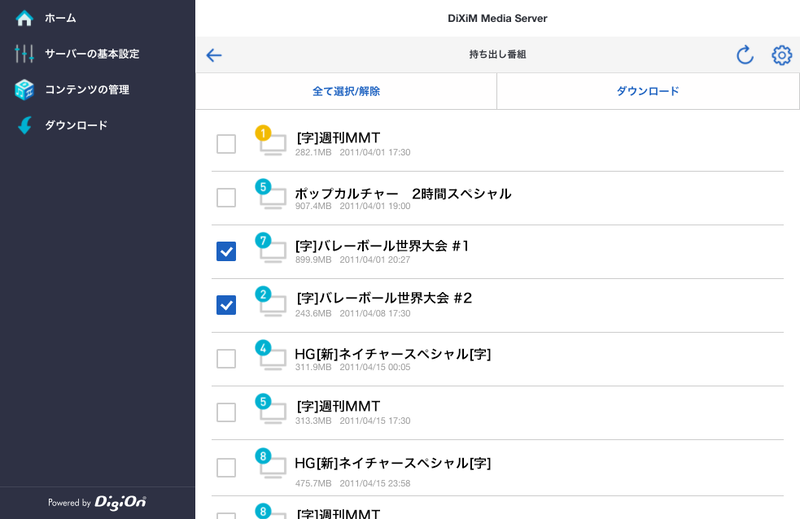
Task: Click the 475.7MB size text
Action: tap(313, 483)
